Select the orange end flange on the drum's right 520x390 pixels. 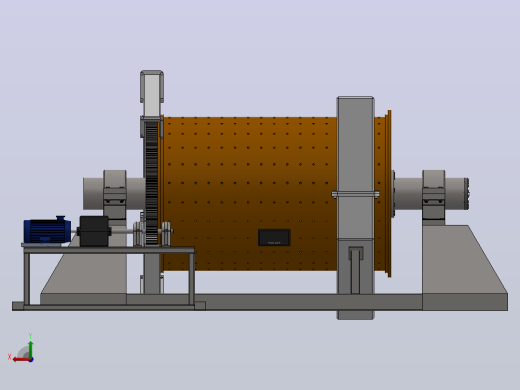coord(389,194)
